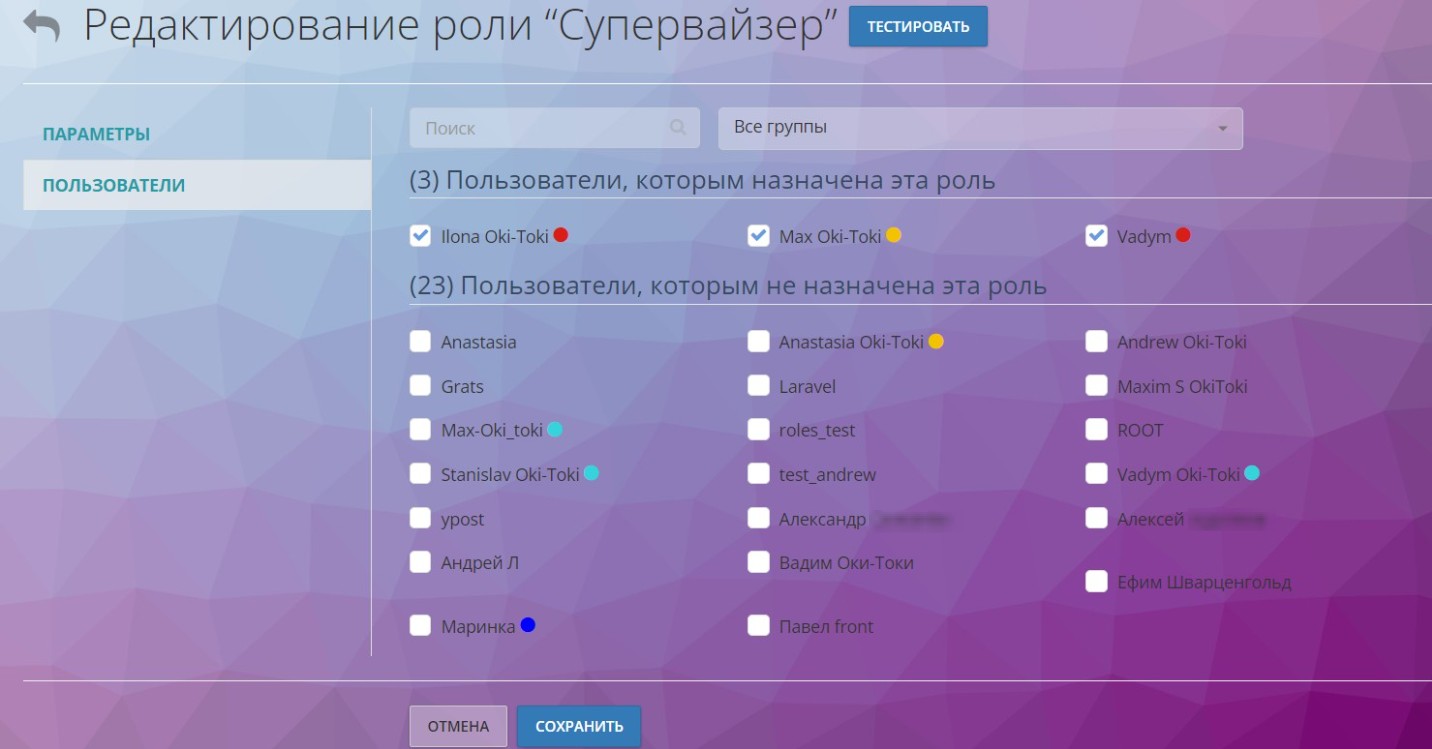Check the Maxim S OkiToki checkbox
1432x749 pixels.
1096,386
